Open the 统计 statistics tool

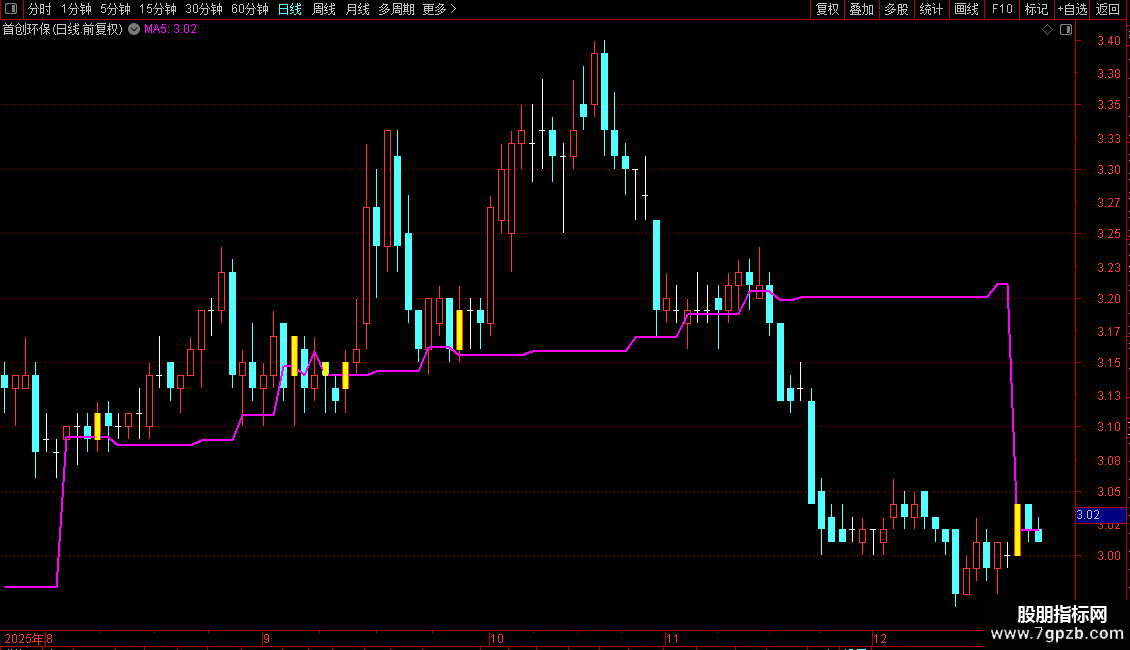click(x=931, y=9)
